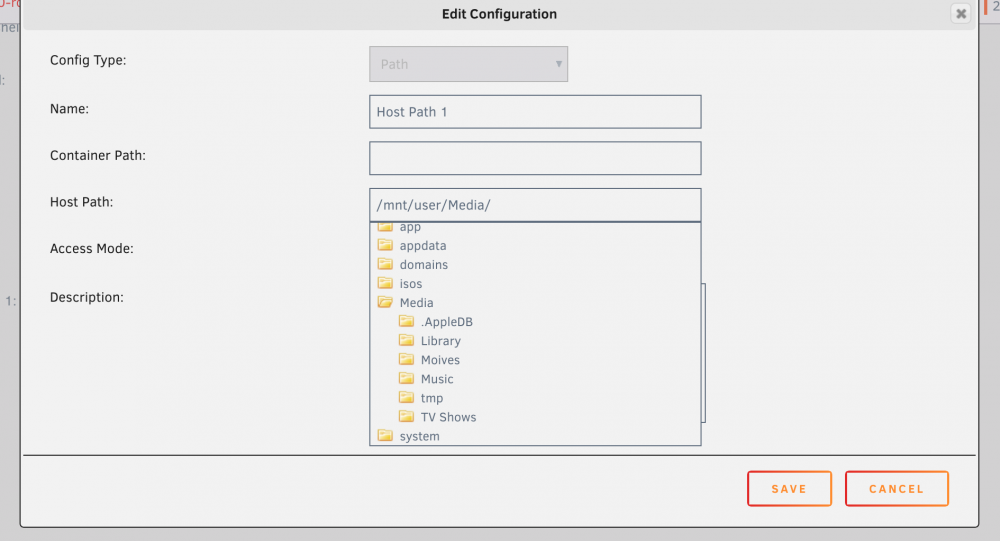Select the system folder name
The image size is (1000, 541).
point(419,436)
